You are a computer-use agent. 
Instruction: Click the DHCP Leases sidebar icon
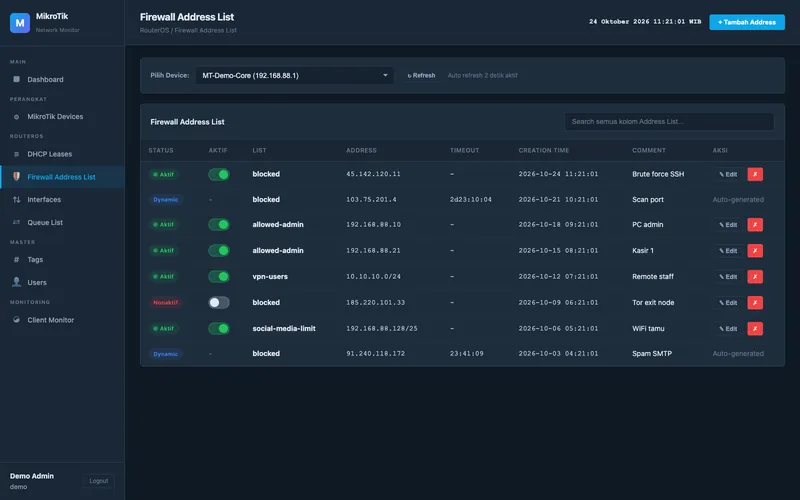pyautogui.click(x=16, y=154)
